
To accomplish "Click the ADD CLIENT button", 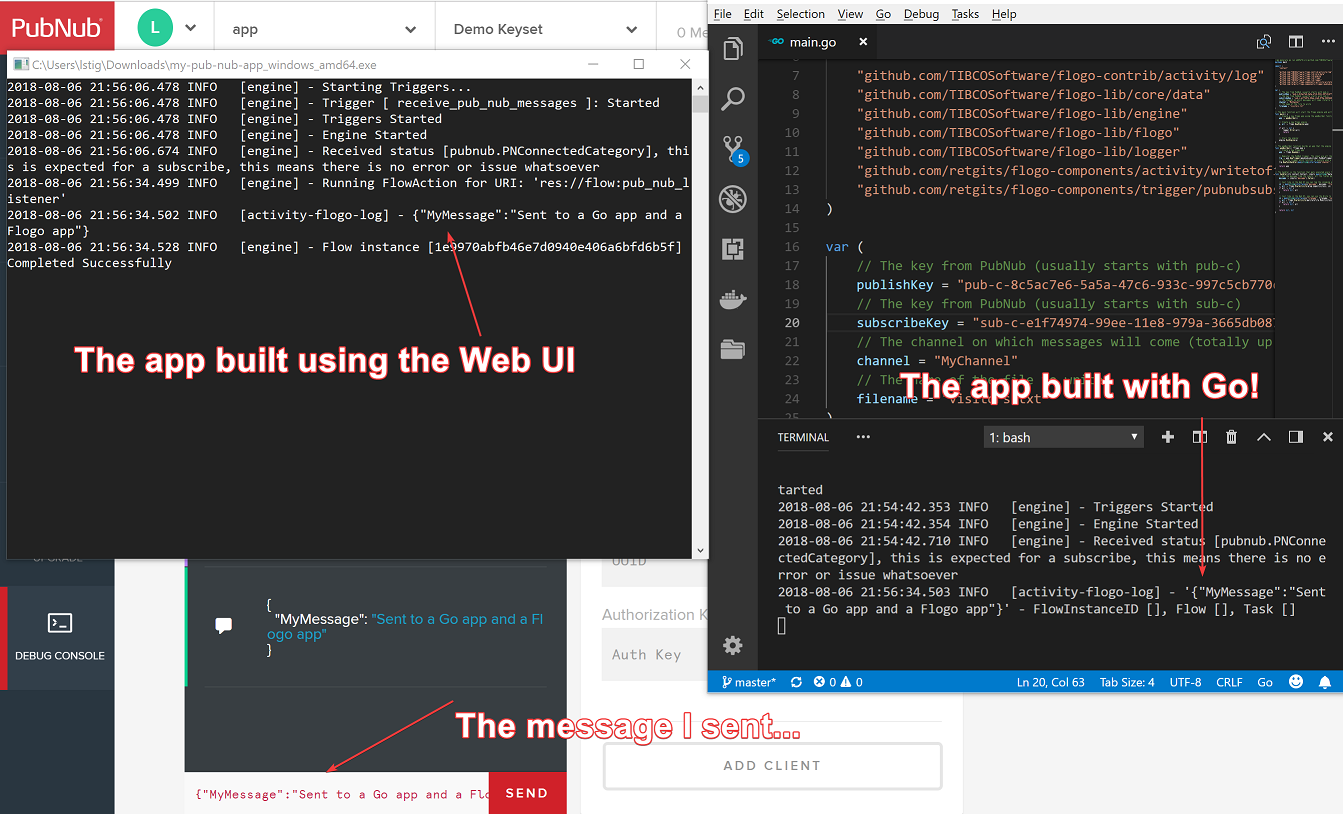I will (772, 766).
